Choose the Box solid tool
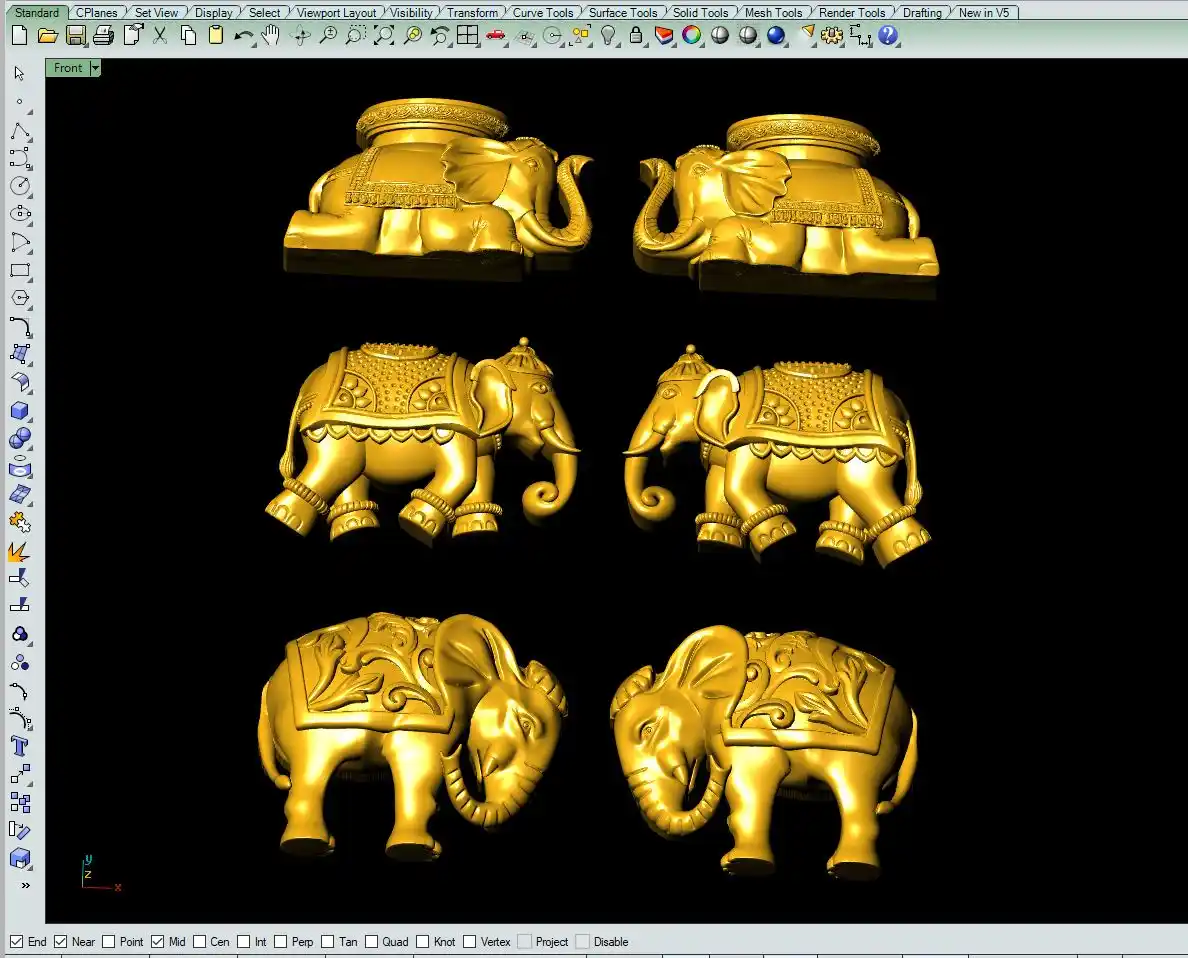 tap(20, 411)
